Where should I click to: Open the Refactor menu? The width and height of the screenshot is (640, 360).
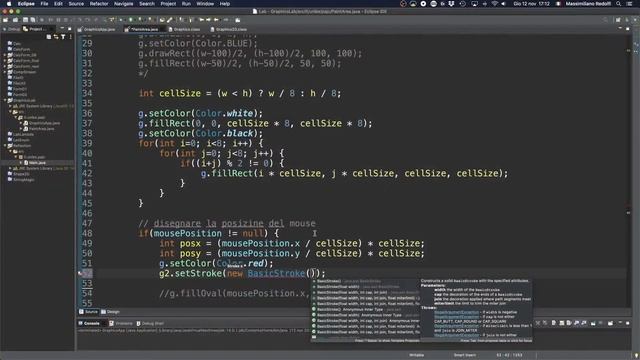pyautogui.click(x=99, y=4)
